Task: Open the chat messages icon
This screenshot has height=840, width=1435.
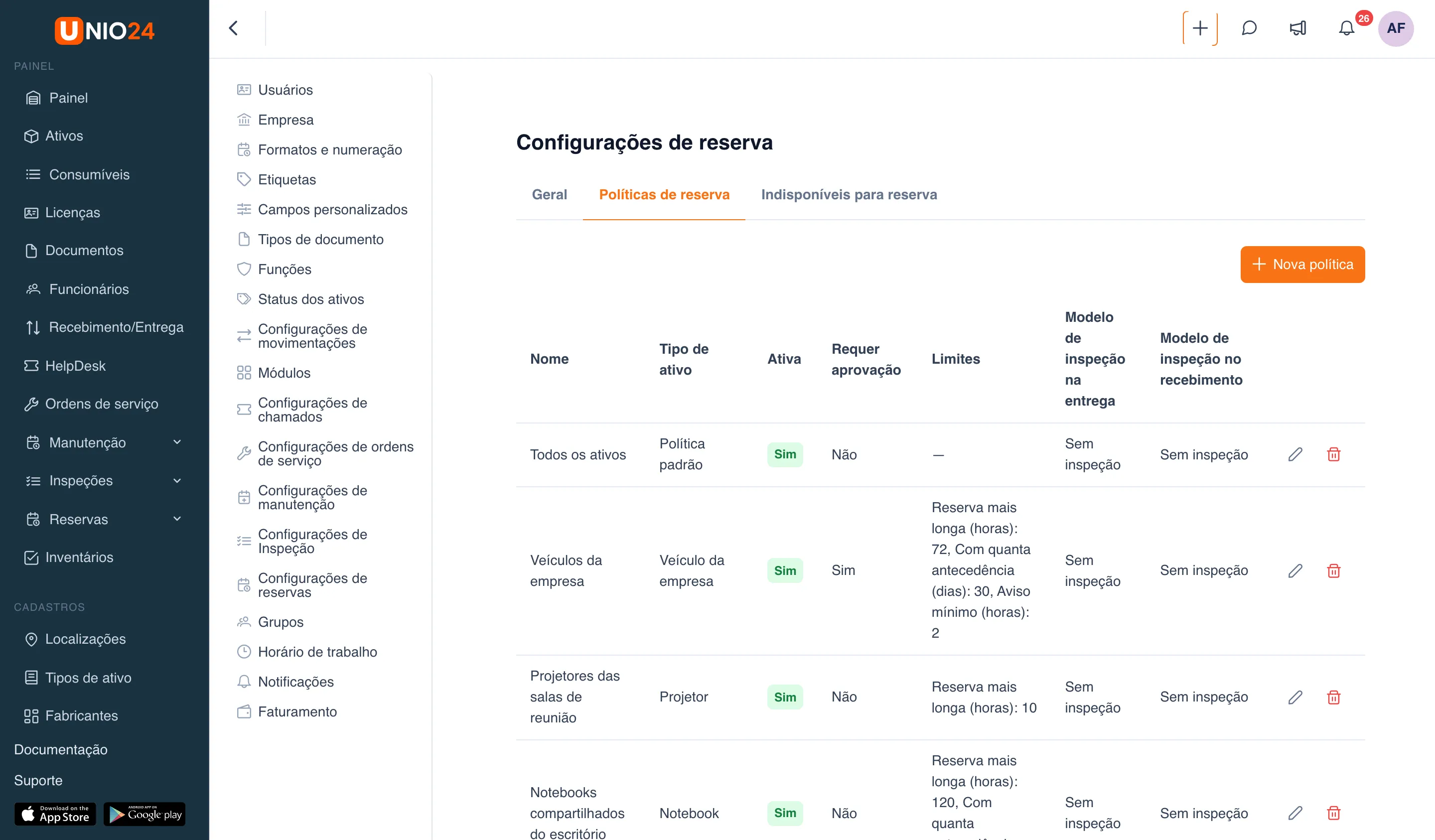Action: [1249, 28]
